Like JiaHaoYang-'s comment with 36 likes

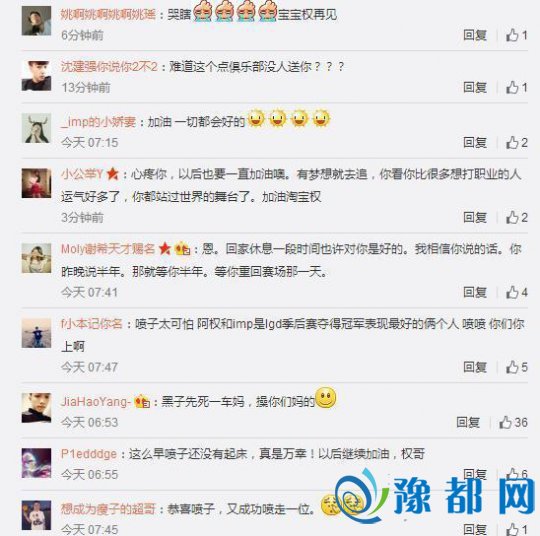click(x=513, y=422)
